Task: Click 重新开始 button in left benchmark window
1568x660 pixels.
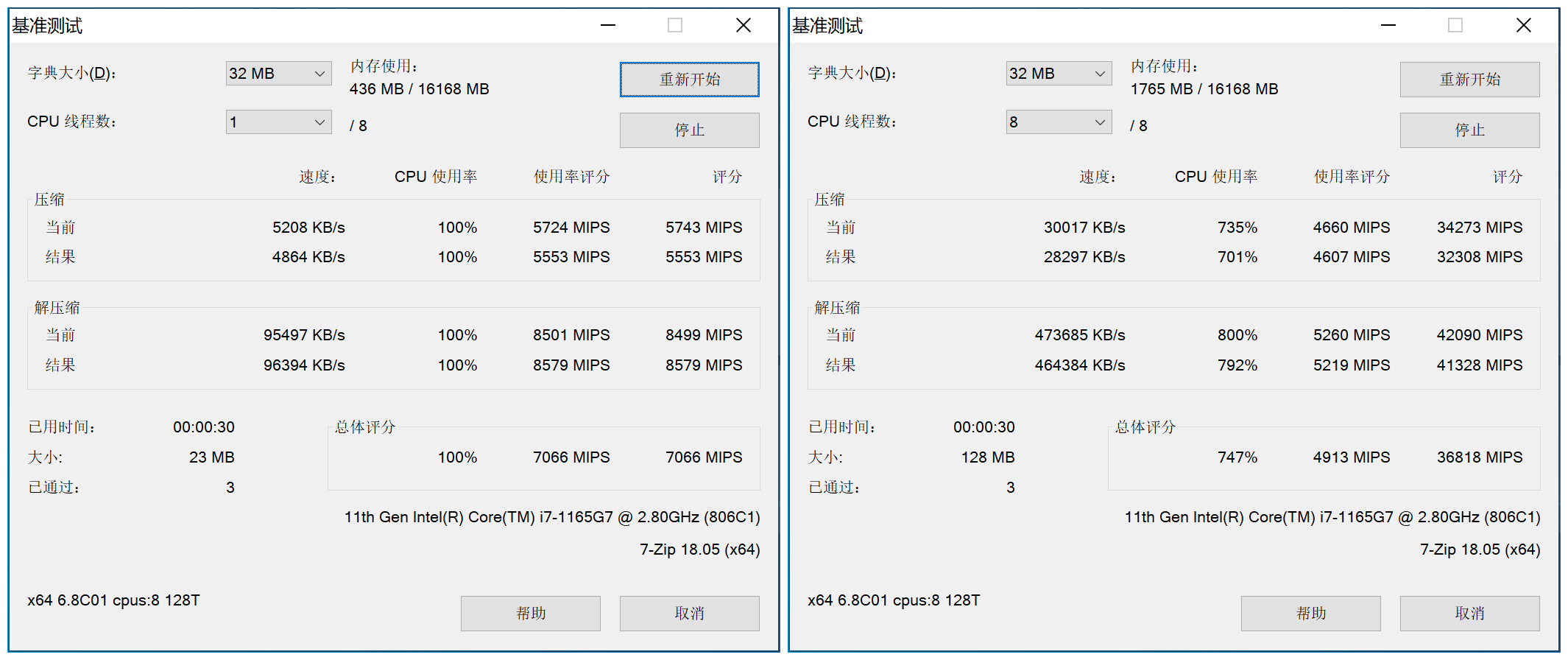Action: point(689,80)
